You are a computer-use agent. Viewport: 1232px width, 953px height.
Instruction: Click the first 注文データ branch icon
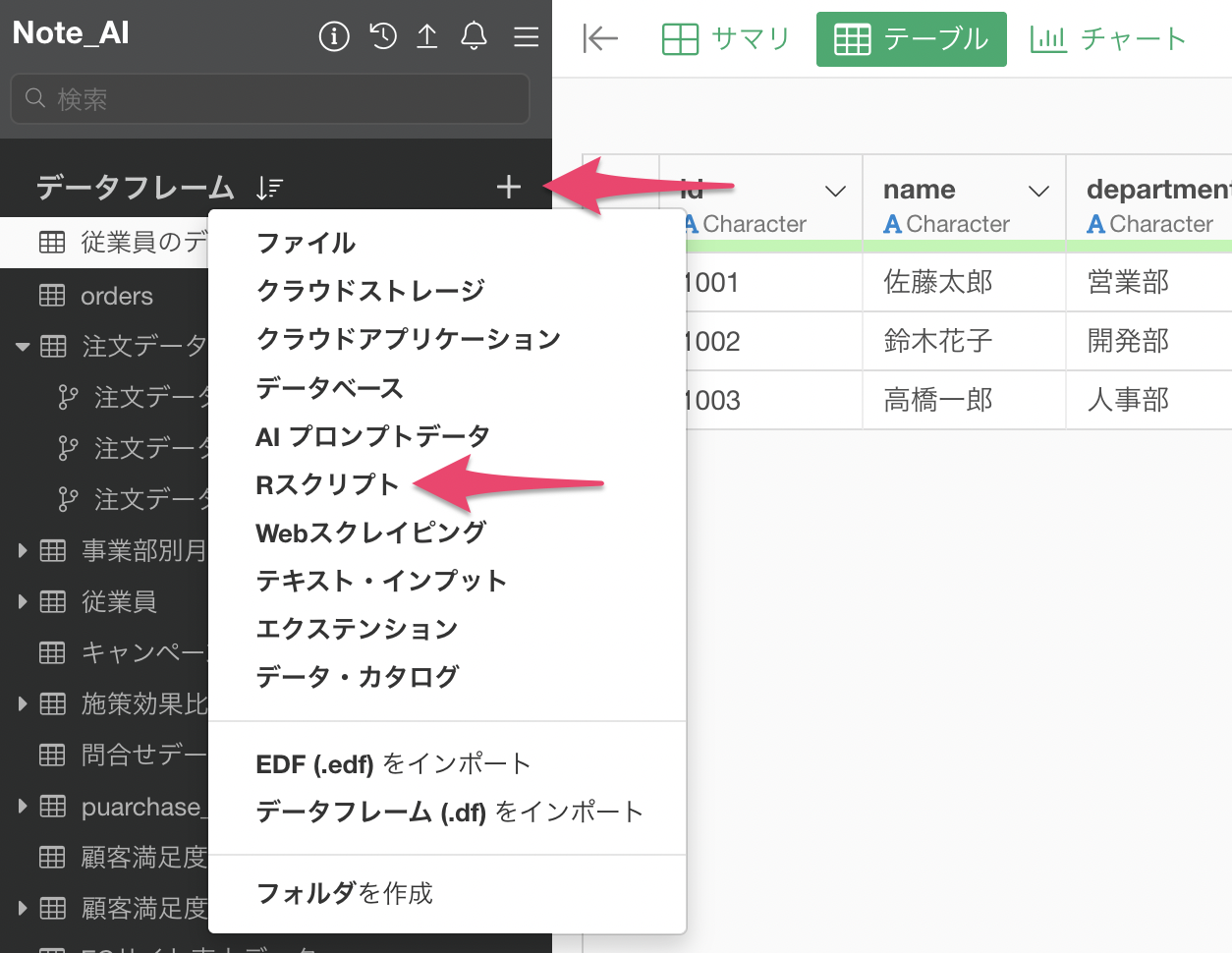[x=68, y=397]
